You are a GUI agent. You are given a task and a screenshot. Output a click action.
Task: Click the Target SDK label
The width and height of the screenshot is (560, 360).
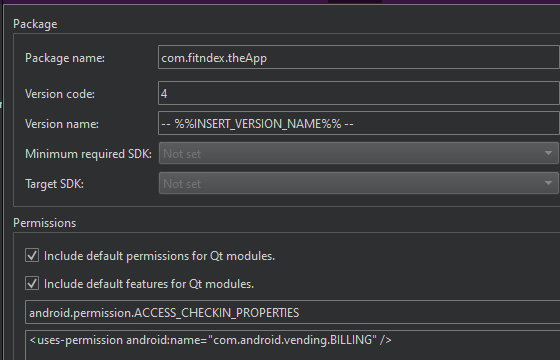(x=54, y=184)
